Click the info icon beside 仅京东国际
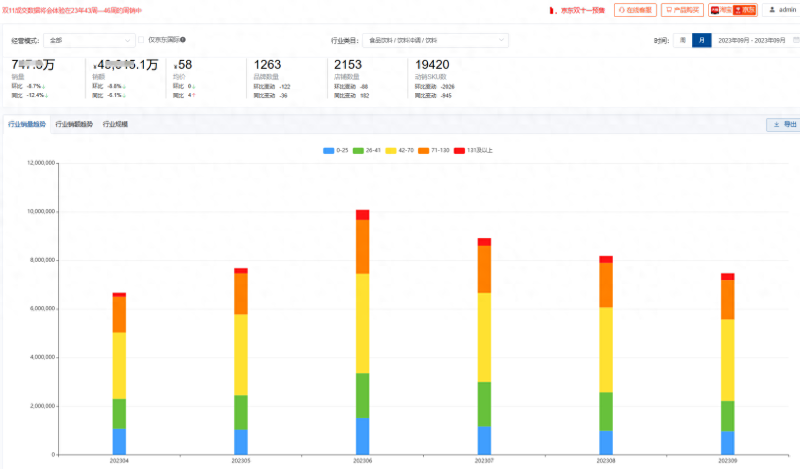 point(183,40)
